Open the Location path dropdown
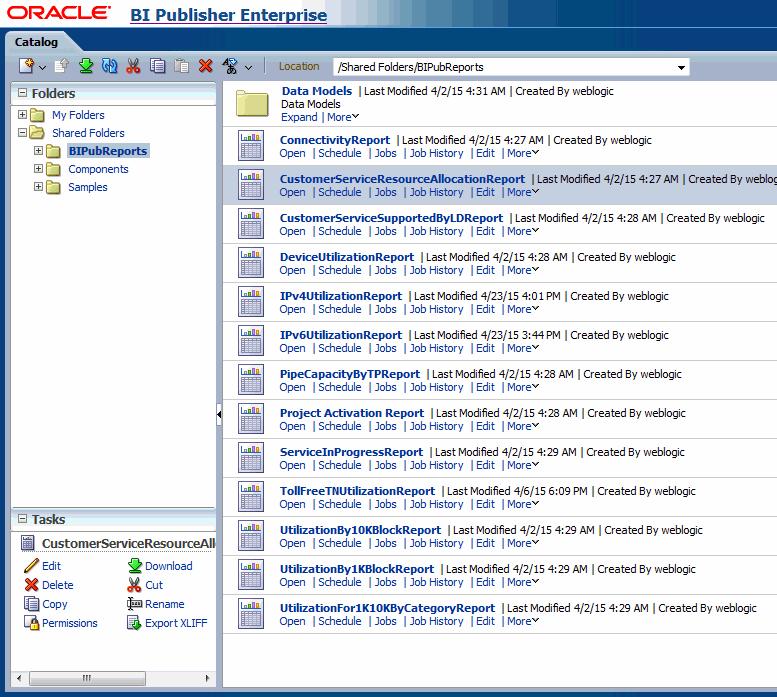The height and width of the screenshot is (697, 777). pyautogui.click(x=681, y=67)
